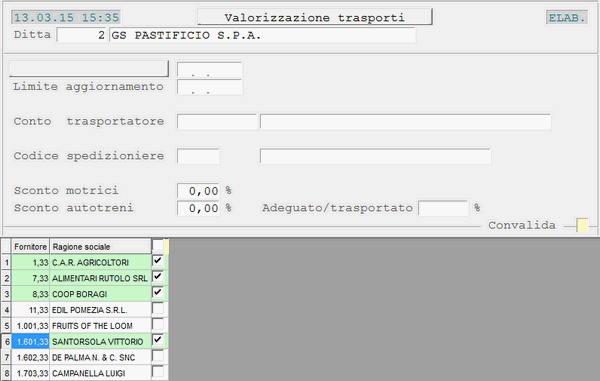Select the C.A.R. AGRICOLTORI name cell

pyautogui.click(x=100, y=262)
